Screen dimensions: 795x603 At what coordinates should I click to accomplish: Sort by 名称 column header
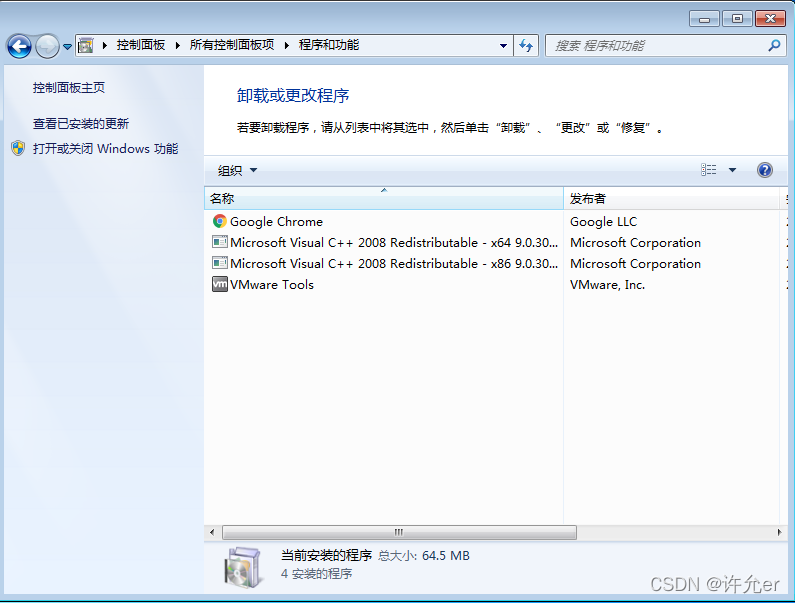point(384,198)
